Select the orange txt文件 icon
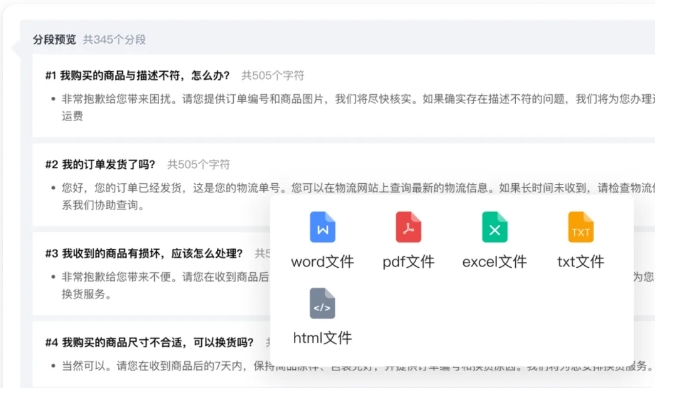 coord(581,227)
